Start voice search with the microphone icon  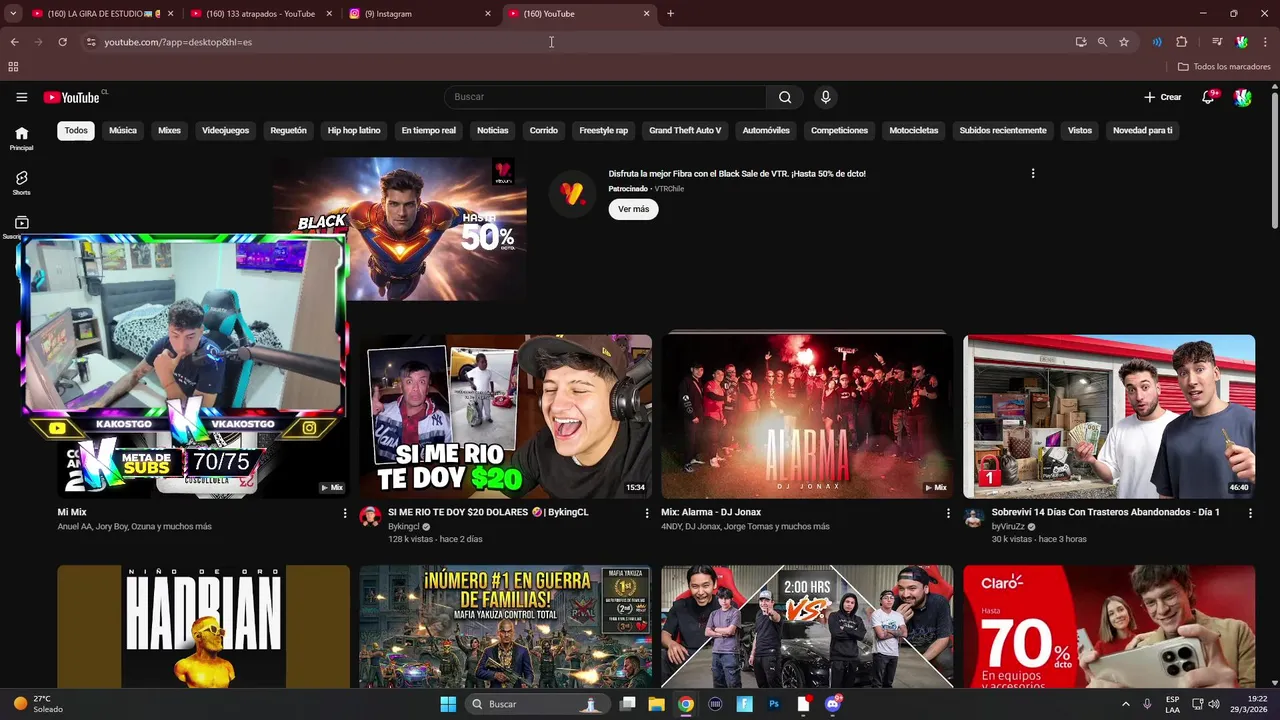pyautogui.click(x=825, y=97)
